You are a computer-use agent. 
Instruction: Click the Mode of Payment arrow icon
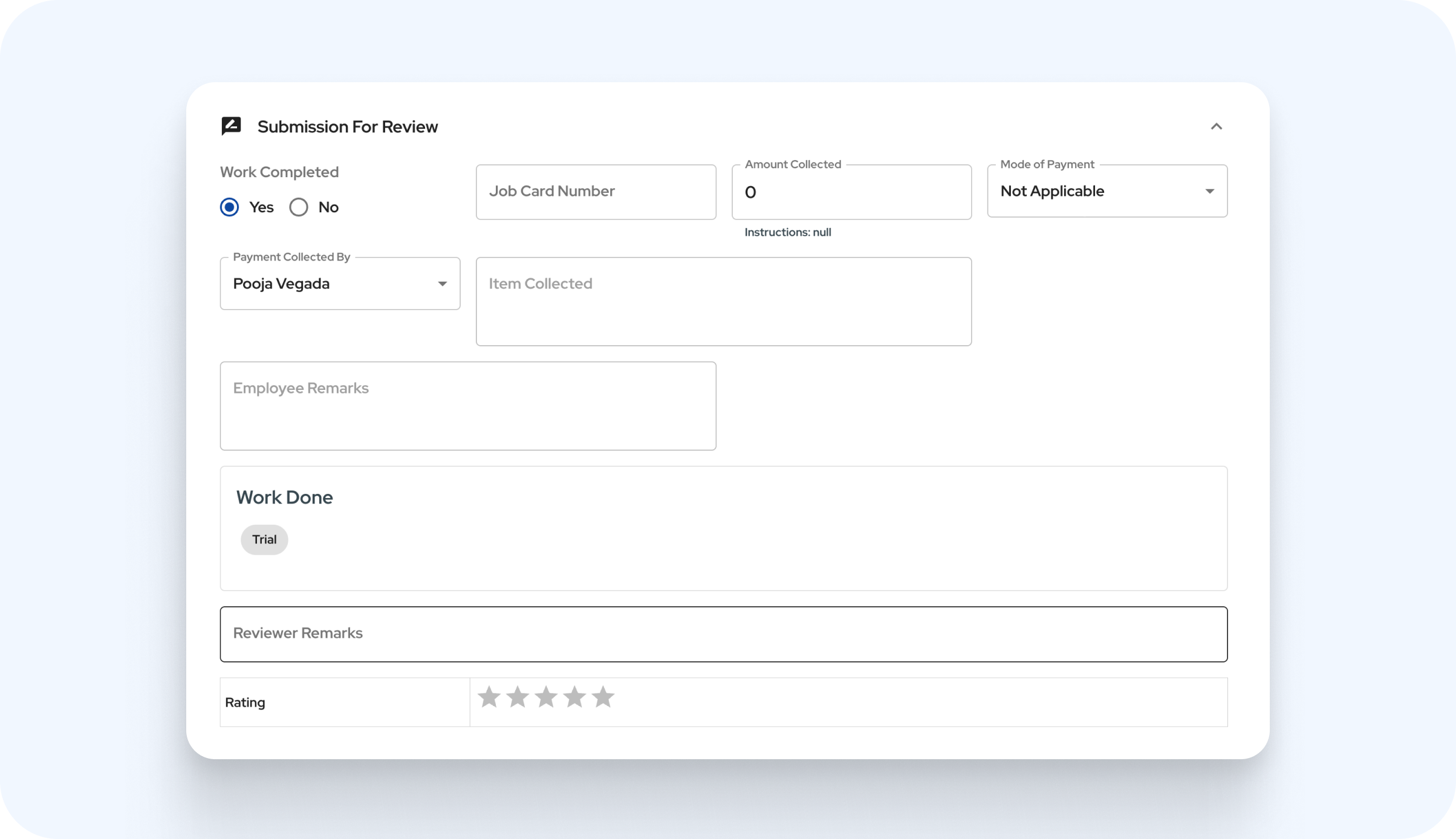(x=1209, y=191)
